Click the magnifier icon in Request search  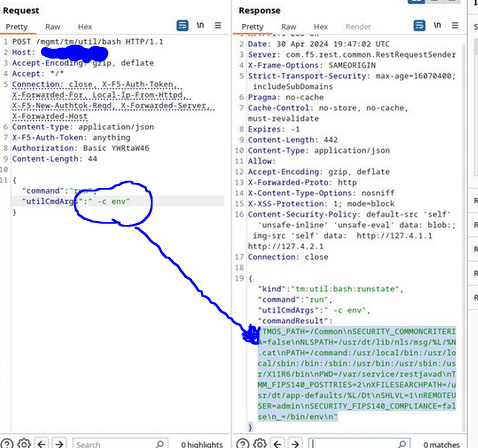160,444
